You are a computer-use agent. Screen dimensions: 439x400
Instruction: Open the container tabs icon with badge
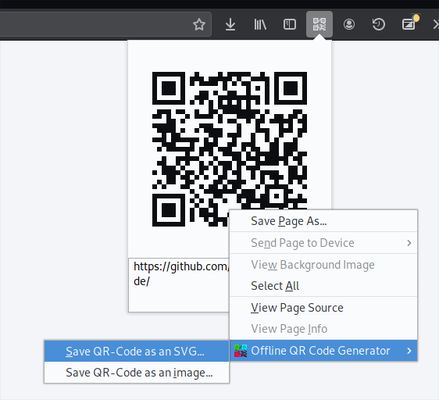coord(409,24)
